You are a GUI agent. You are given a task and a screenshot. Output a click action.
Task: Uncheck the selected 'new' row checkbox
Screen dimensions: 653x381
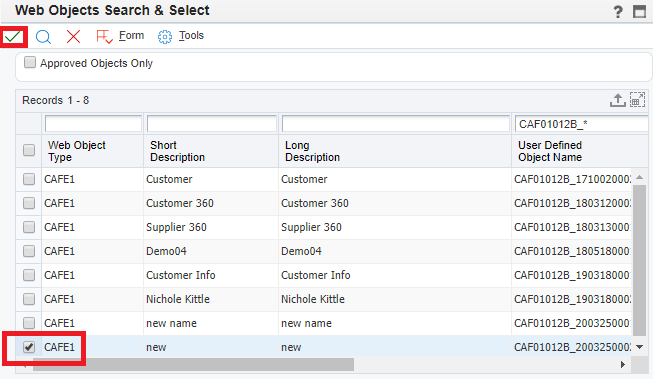[29, 347]
